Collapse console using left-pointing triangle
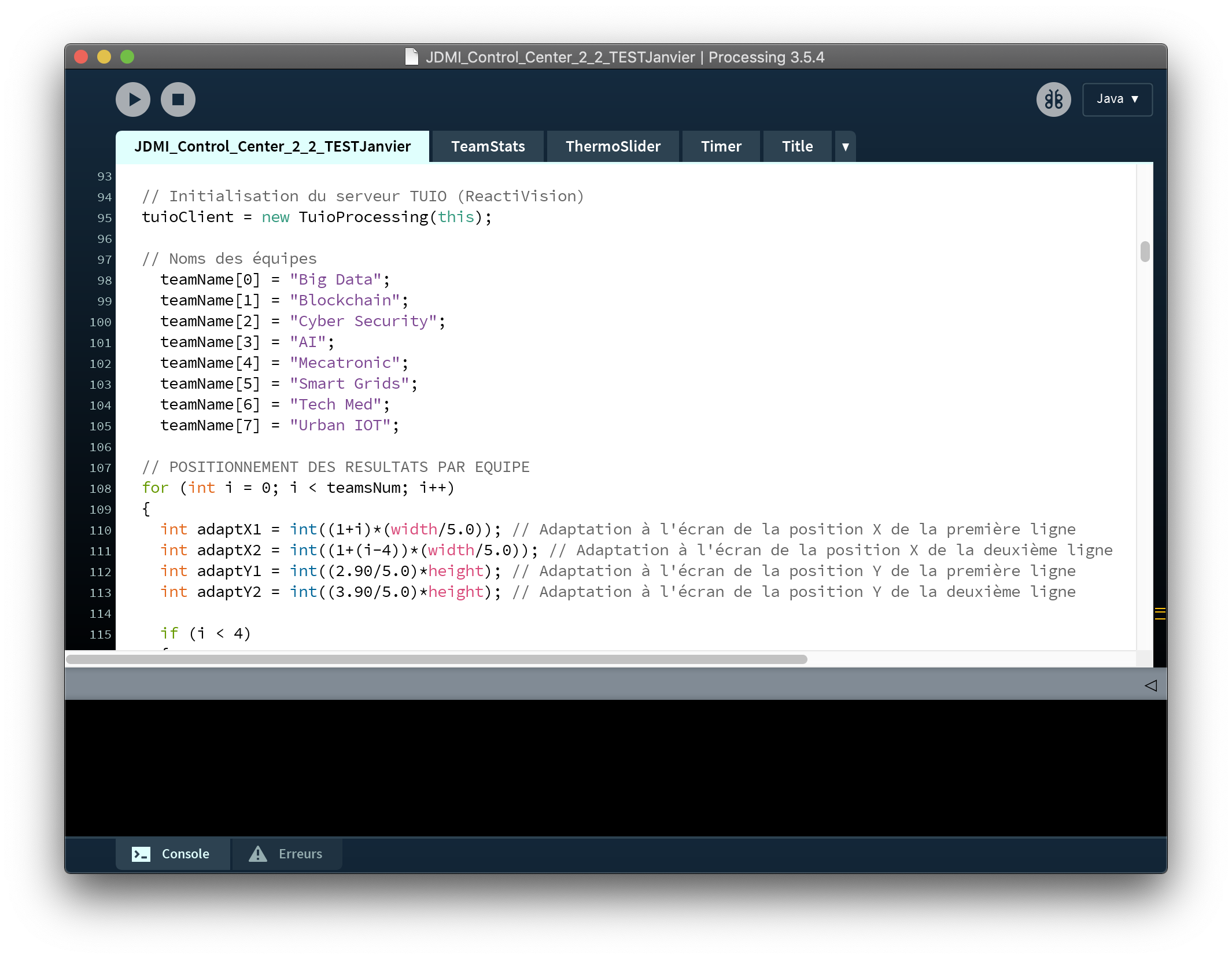Image resolution: width=1232 pixels, height=959 pixels. tap(1150, 685)
